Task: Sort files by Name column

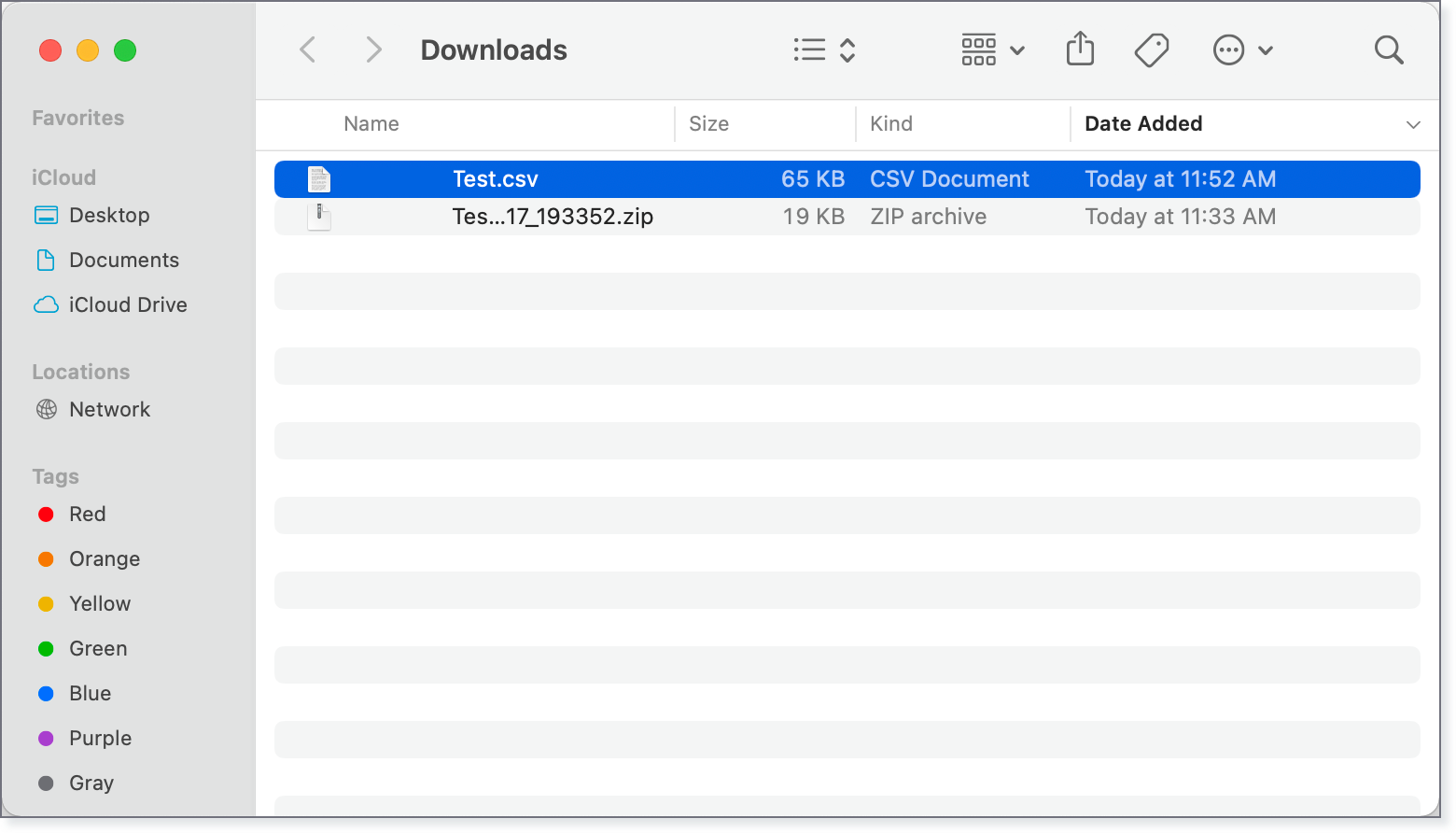Action: tap(371, 124)
